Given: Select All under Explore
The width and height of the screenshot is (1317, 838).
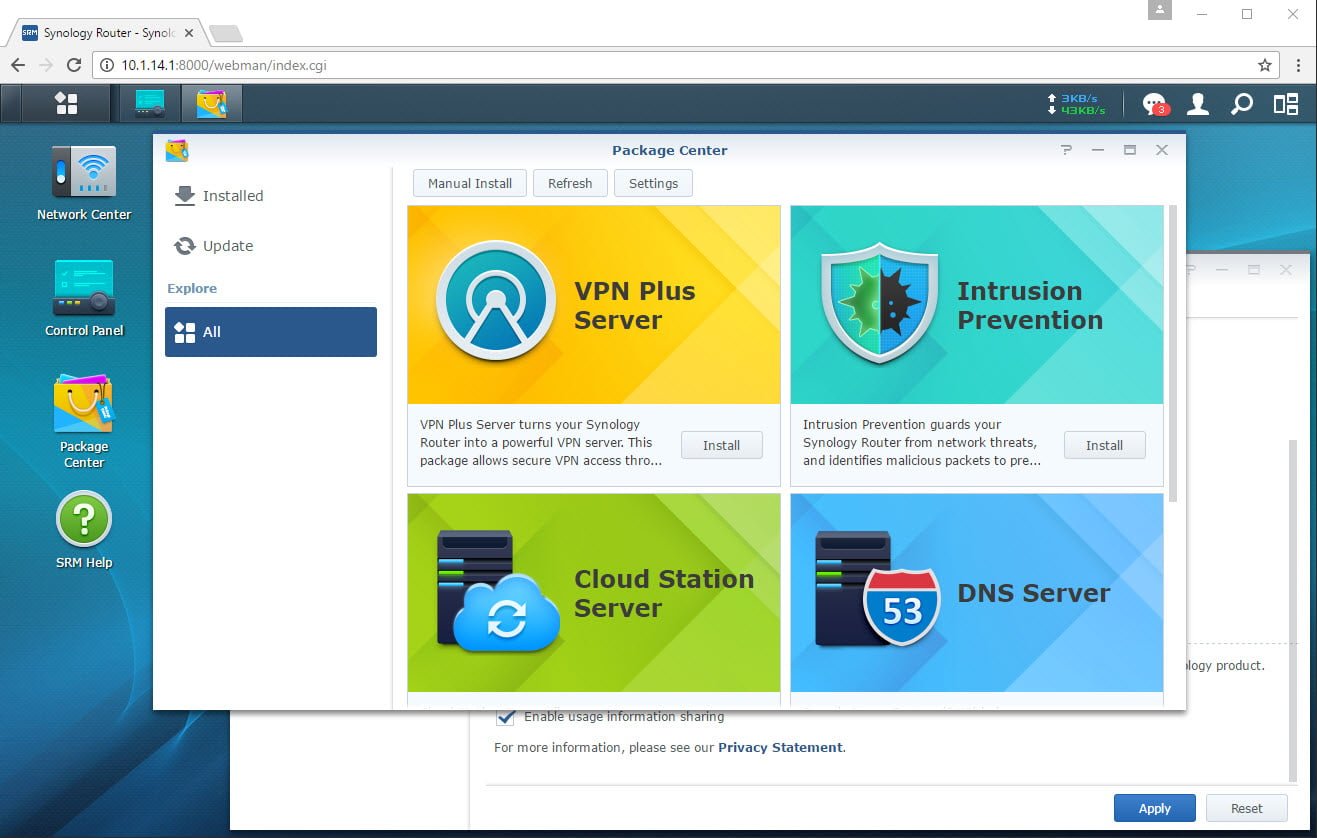Looking at the screenshot, I should coord(271,332).
